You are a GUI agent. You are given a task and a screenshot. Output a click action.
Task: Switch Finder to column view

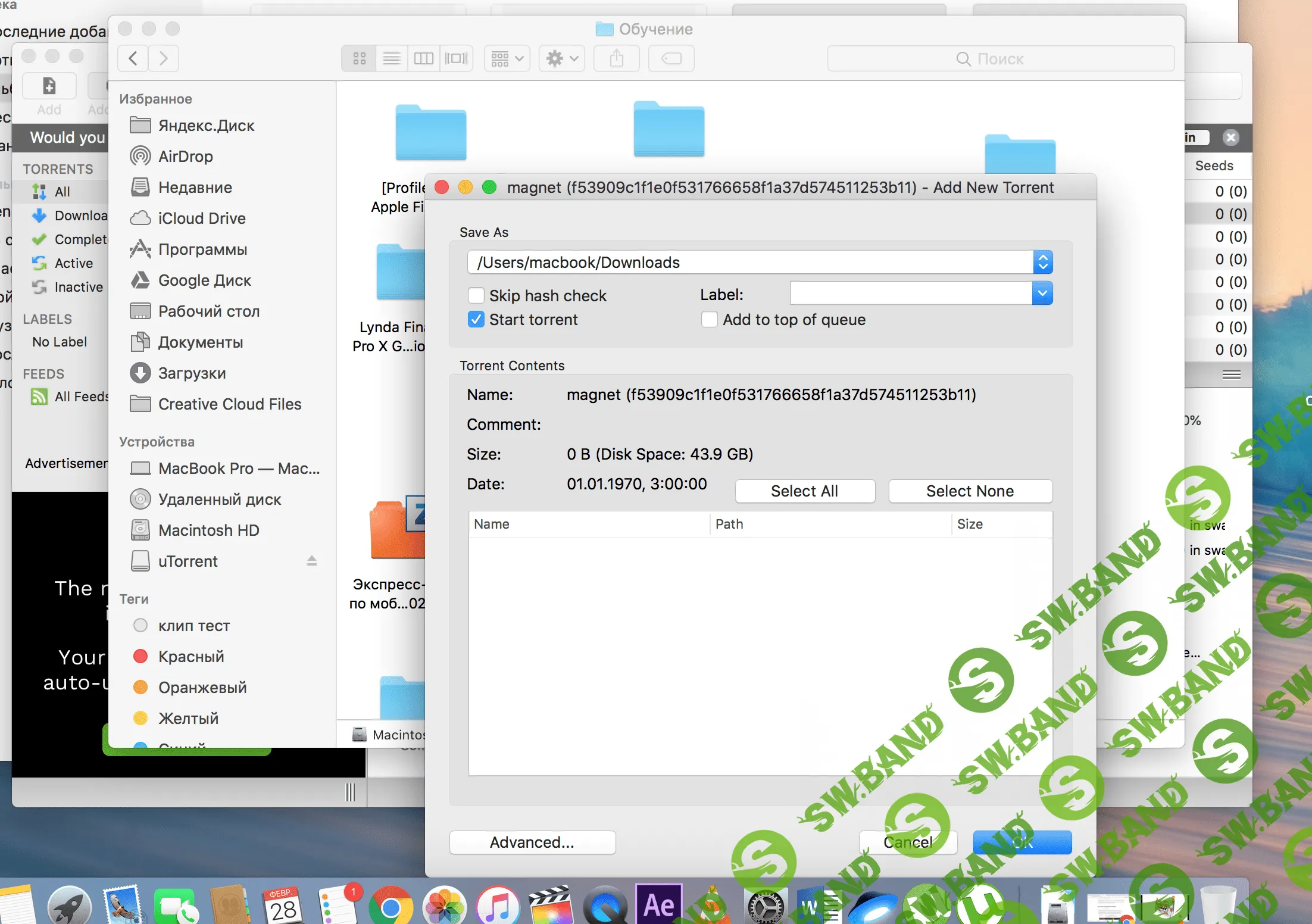[424, 58]
